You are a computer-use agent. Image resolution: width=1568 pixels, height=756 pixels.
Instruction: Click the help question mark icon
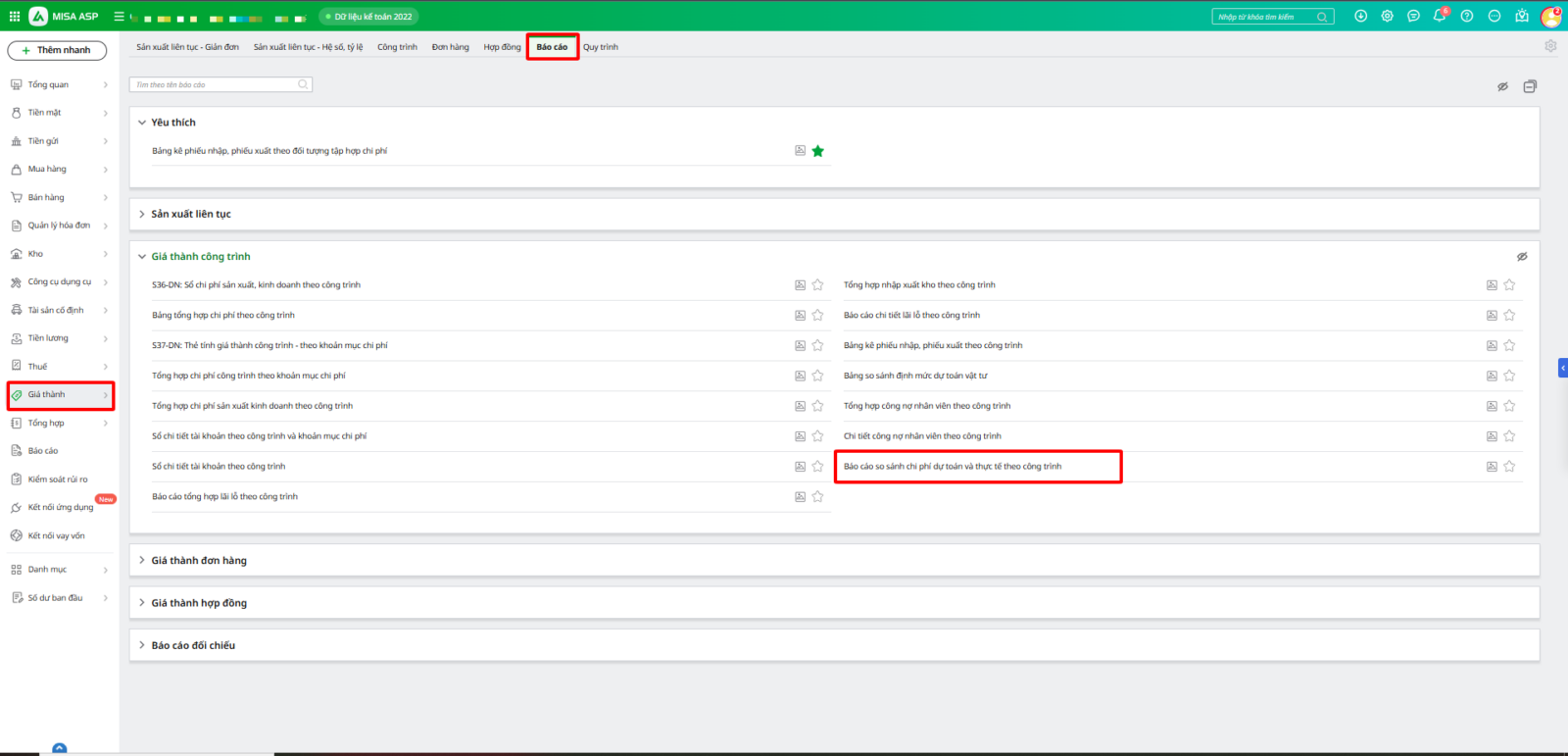tap(1466, 16)
